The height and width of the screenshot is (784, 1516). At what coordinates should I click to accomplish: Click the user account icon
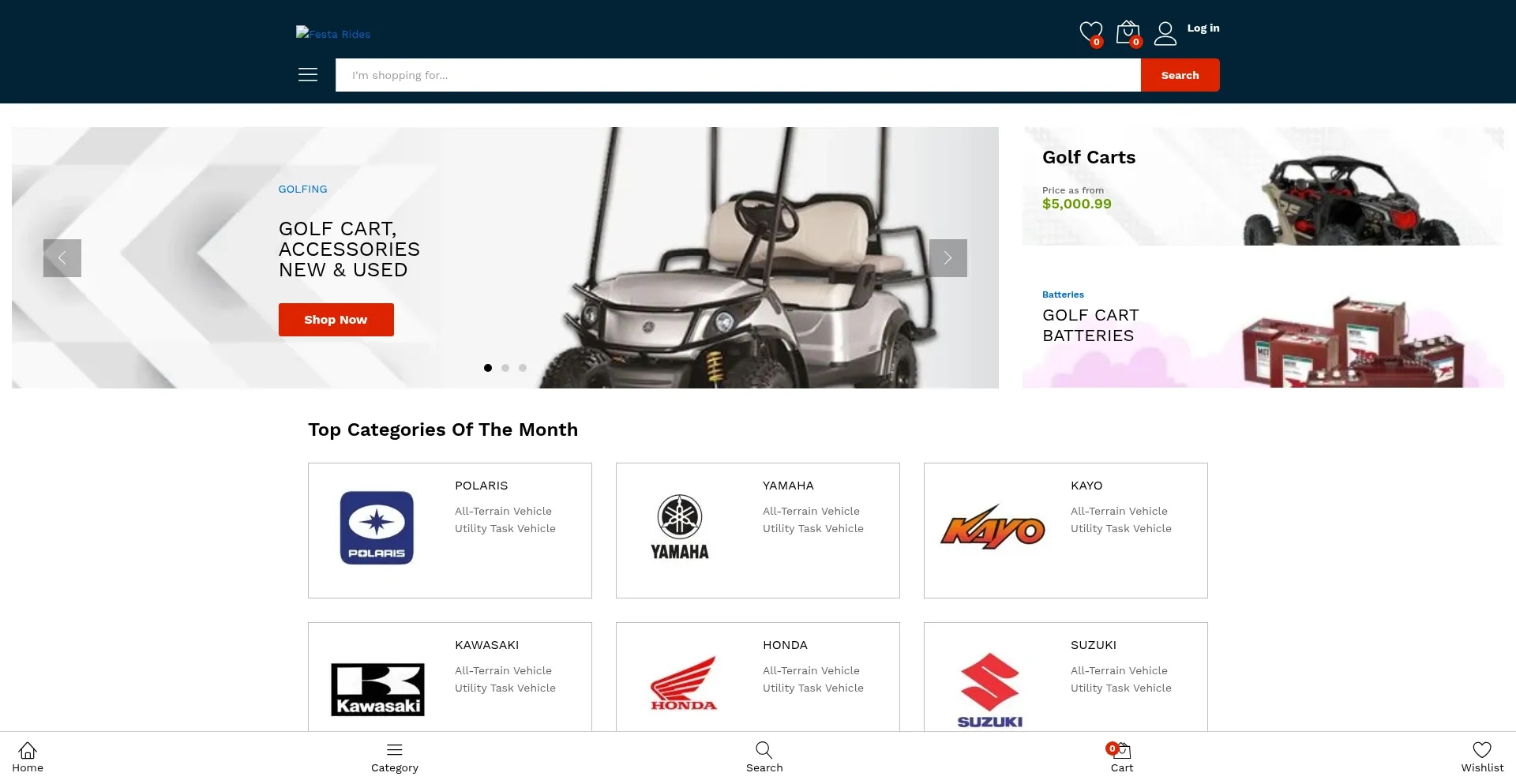(1165, 33)
